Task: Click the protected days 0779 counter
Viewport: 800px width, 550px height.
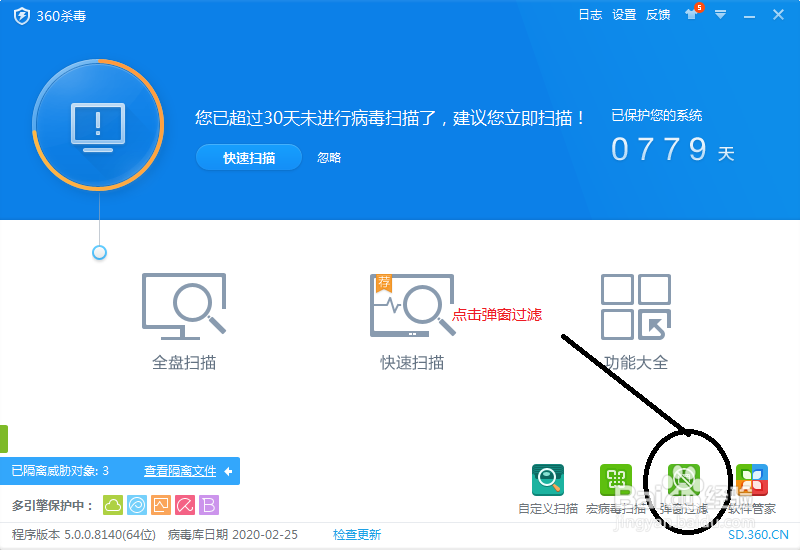Action: [672, 149]
